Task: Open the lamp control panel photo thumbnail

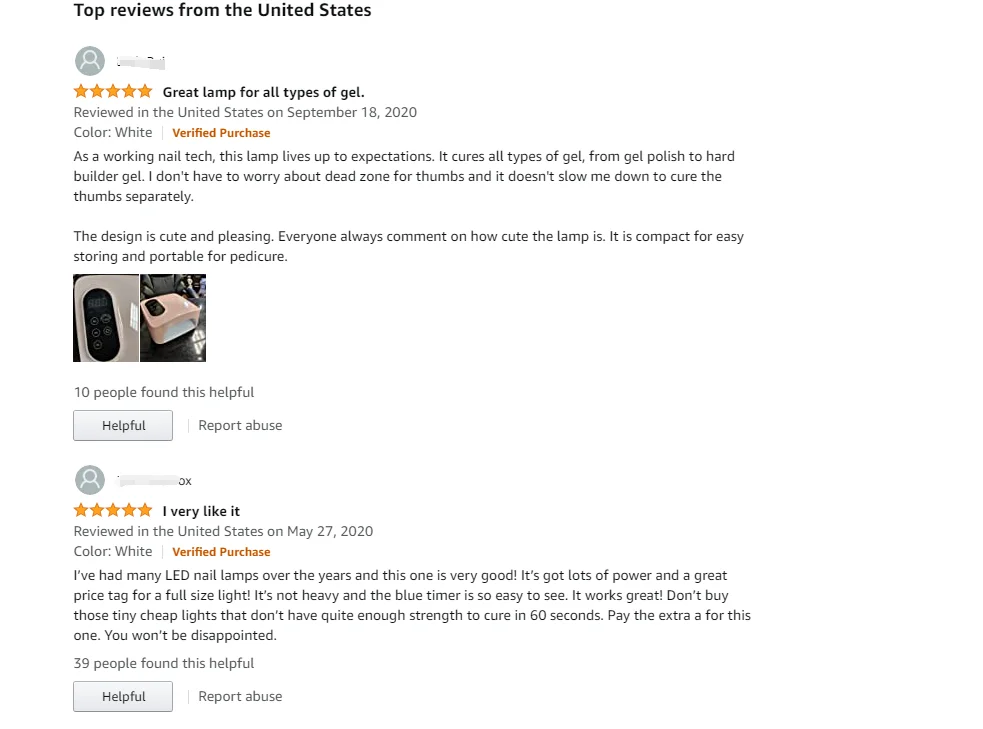Action: click(x=106, y=318)
